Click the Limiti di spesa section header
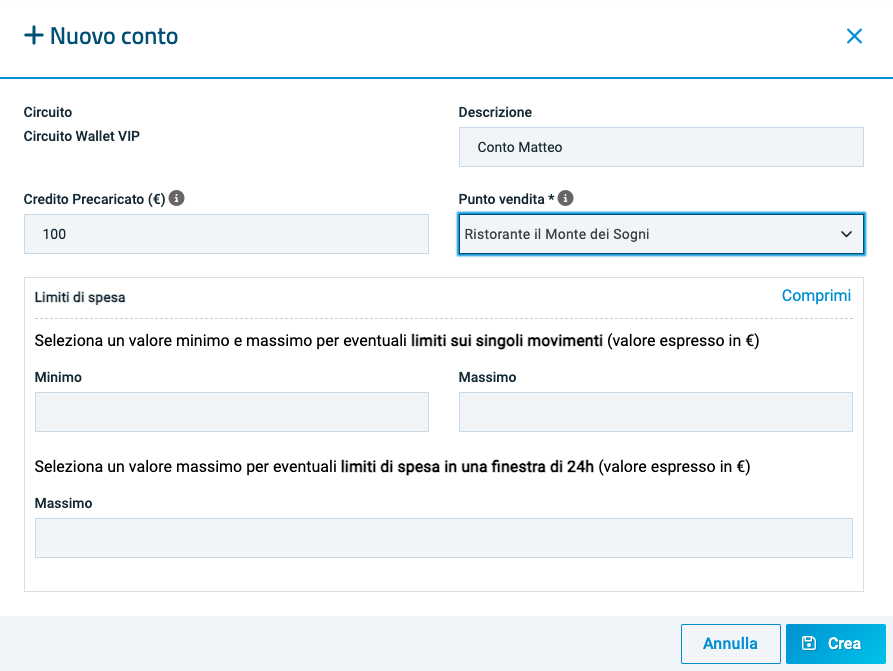Image resolution: width=893 pixels, height=671 pixels. tap(80, 297)
